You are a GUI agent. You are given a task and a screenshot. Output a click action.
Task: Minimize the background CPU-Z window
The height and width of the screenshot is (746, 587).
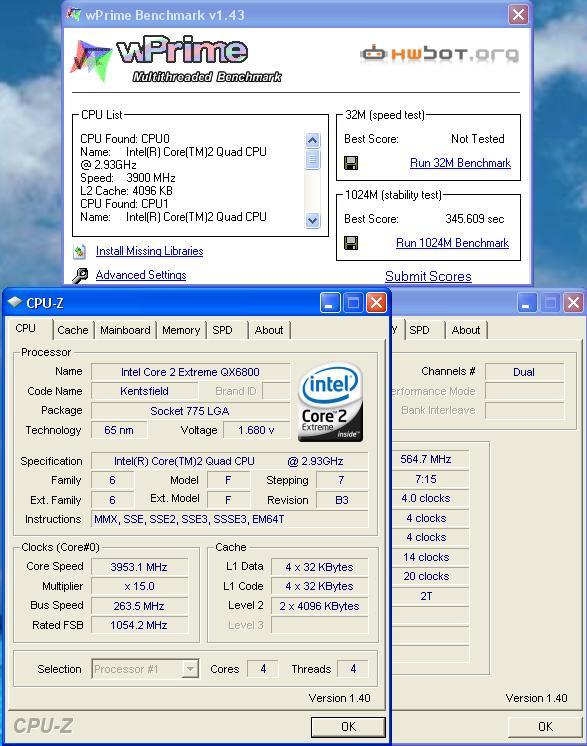click(527, 303)
